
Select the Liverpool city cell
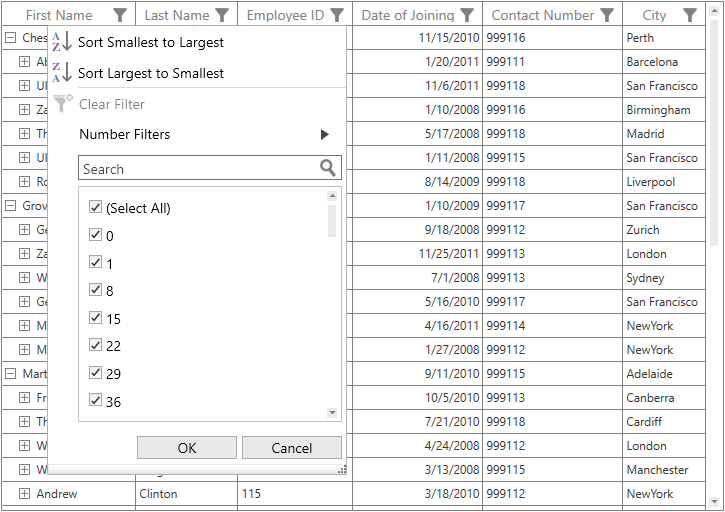tap(664, 181)
